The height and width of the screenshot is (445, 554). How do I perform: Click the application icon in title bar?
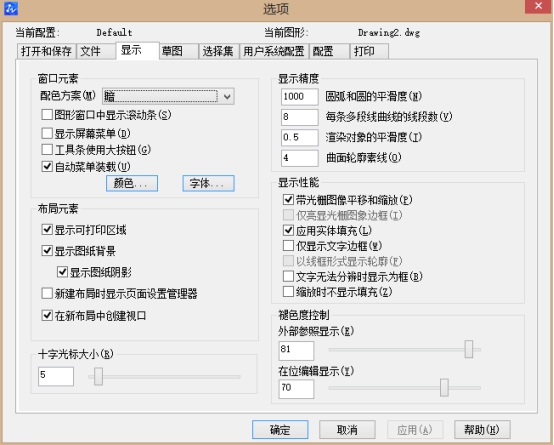click(x=10, y=8)
